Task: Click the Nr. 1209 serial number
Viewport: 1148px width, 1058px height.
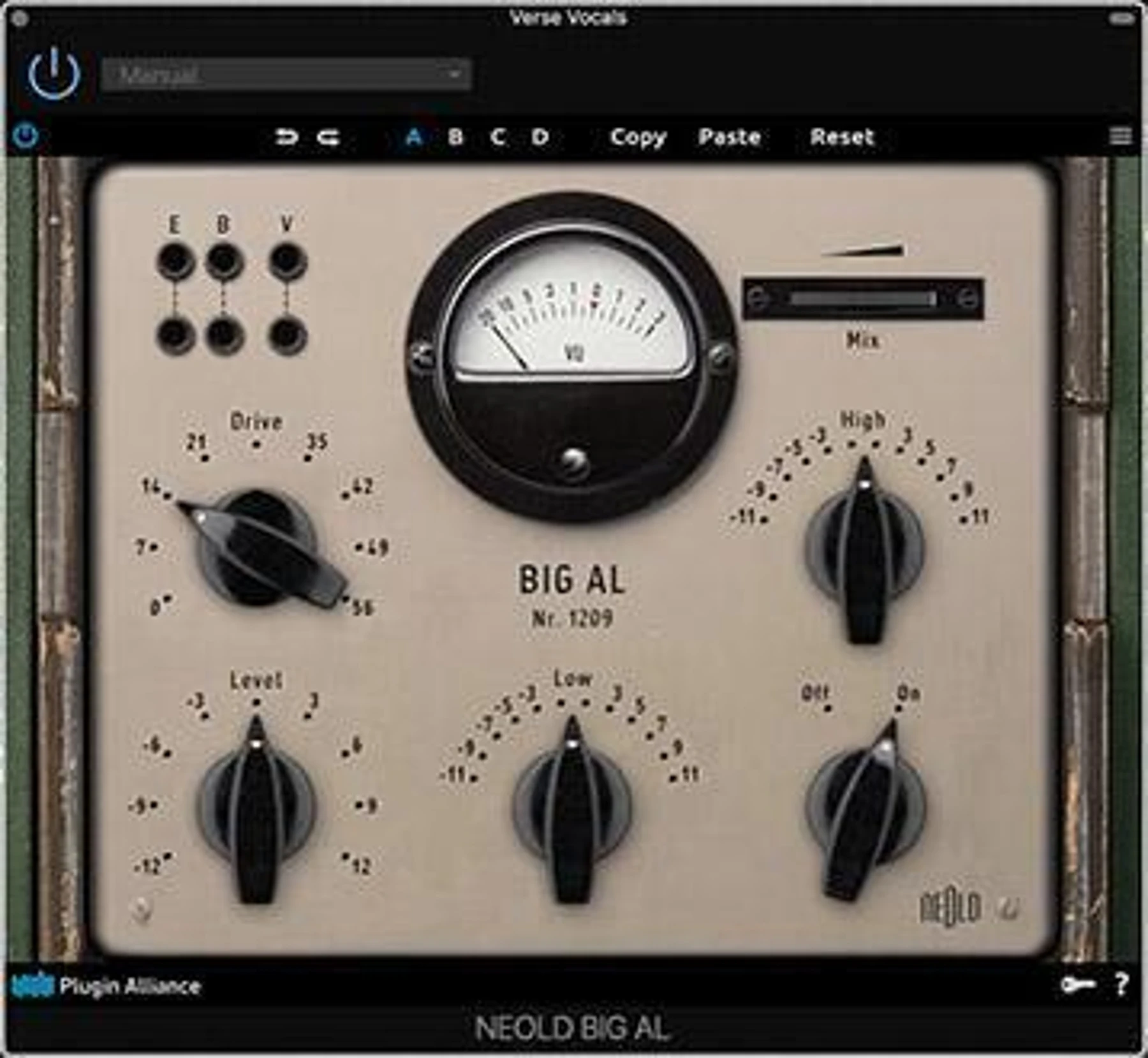Action: point(572,618)
